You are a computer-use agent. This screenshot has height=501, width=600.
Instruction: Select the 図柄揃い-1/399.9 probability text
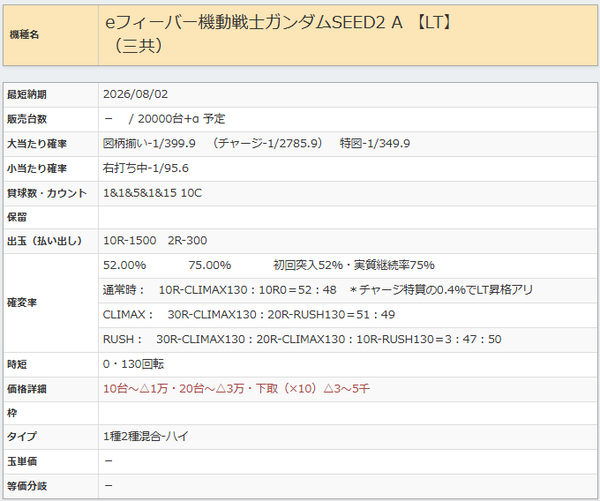tap(149, 144)
